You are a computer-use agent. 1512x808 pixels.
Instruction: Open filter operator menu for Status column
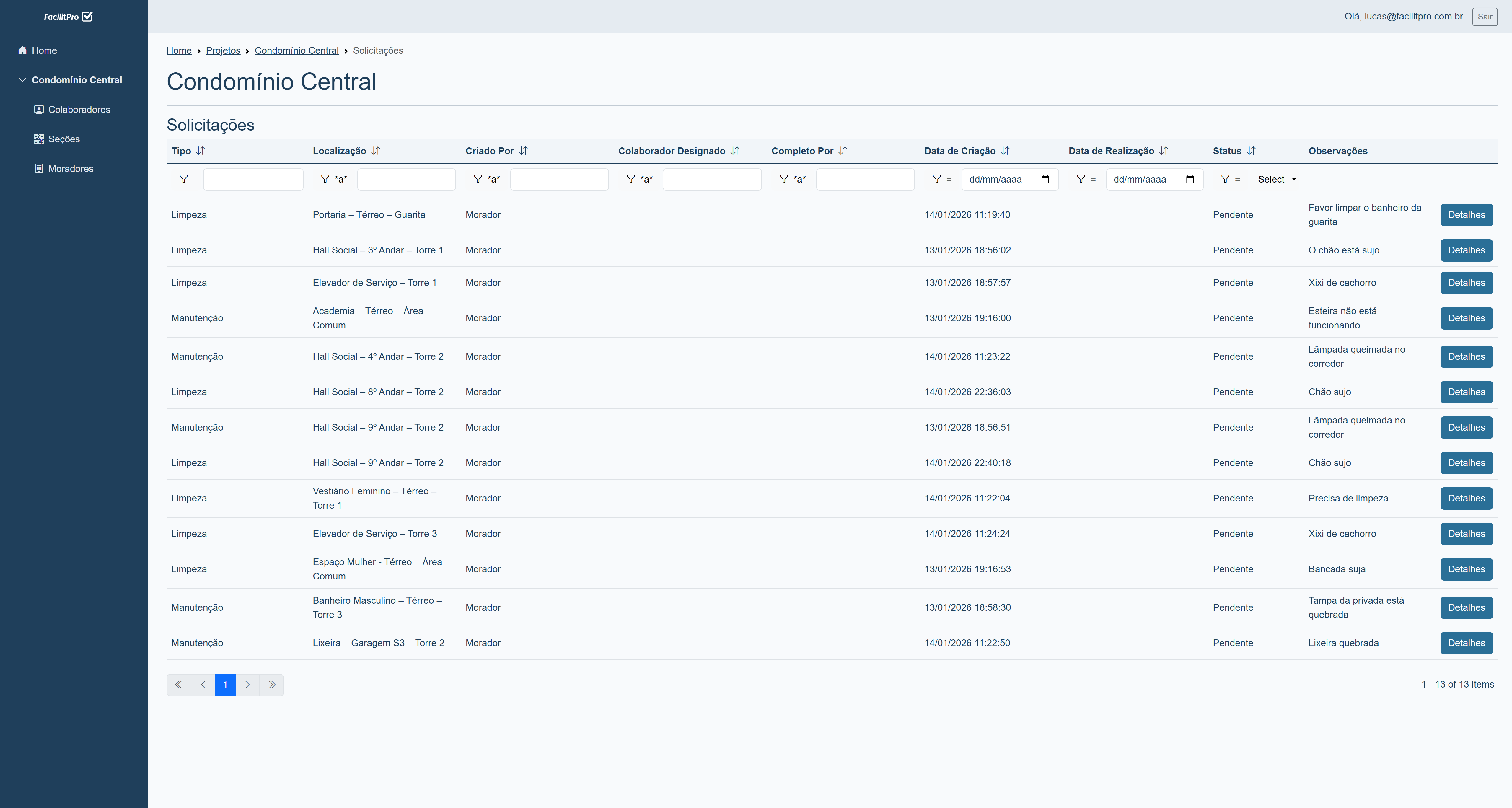1230,179
